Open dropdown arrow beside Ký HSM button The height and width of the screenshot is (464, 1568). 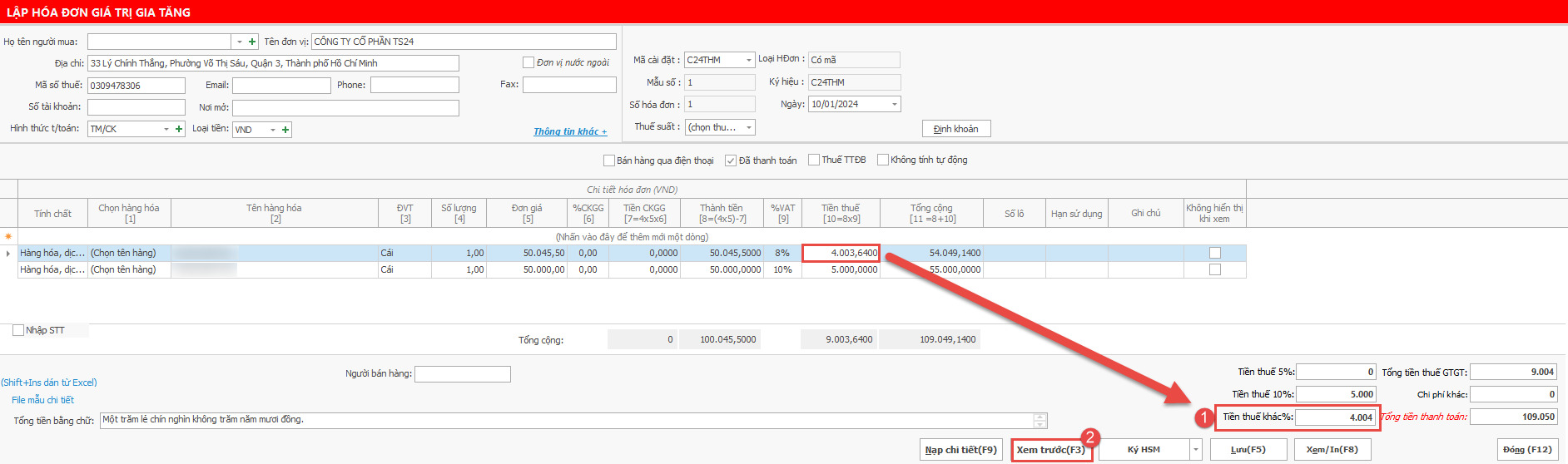coord(1196,450)
